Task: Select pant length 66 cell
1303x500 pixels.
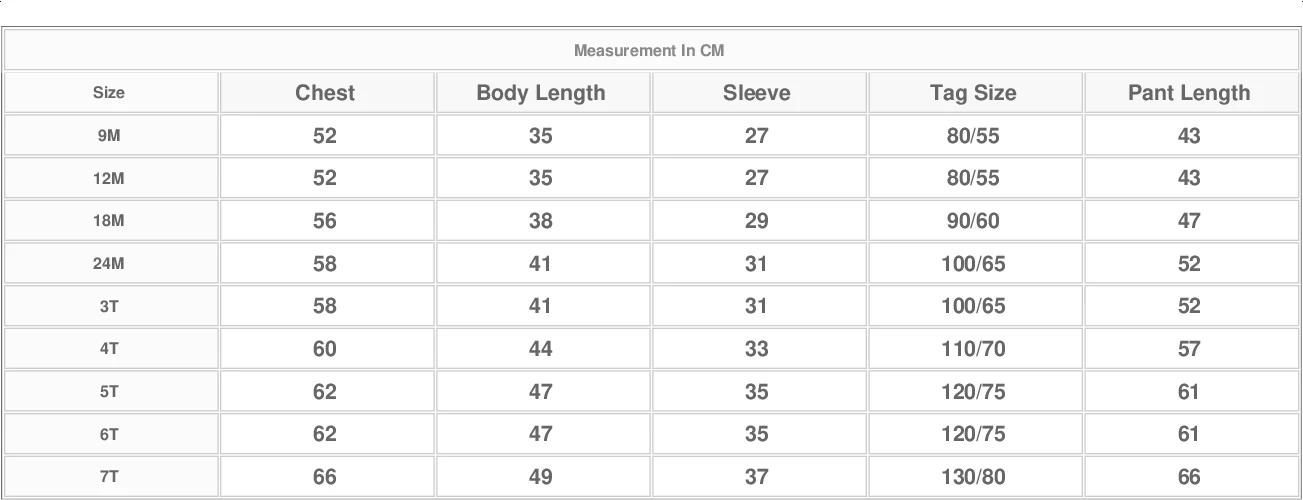Action: point(1189,477)
